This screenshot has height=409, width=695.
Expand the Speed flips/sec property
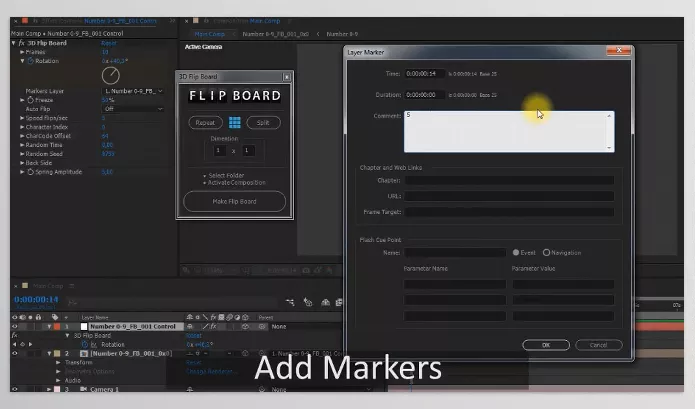[22, 118]
